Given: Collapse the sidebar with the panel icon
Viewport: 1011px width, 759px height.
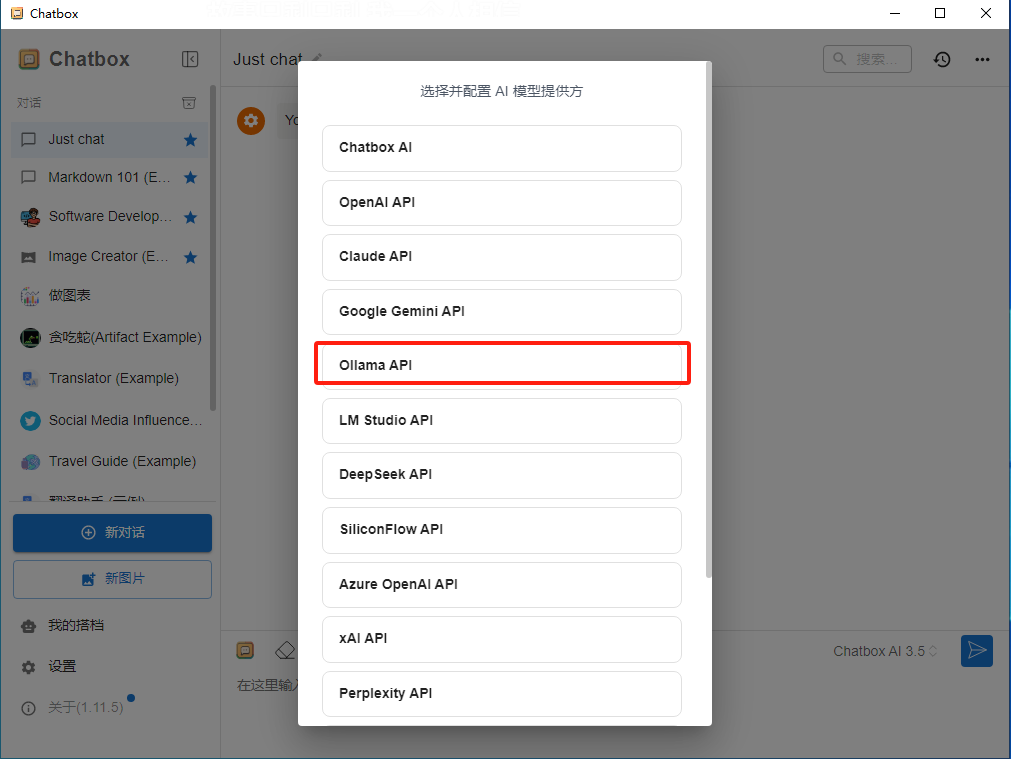Looking at the screenshot, I should [x=190, y=59].
